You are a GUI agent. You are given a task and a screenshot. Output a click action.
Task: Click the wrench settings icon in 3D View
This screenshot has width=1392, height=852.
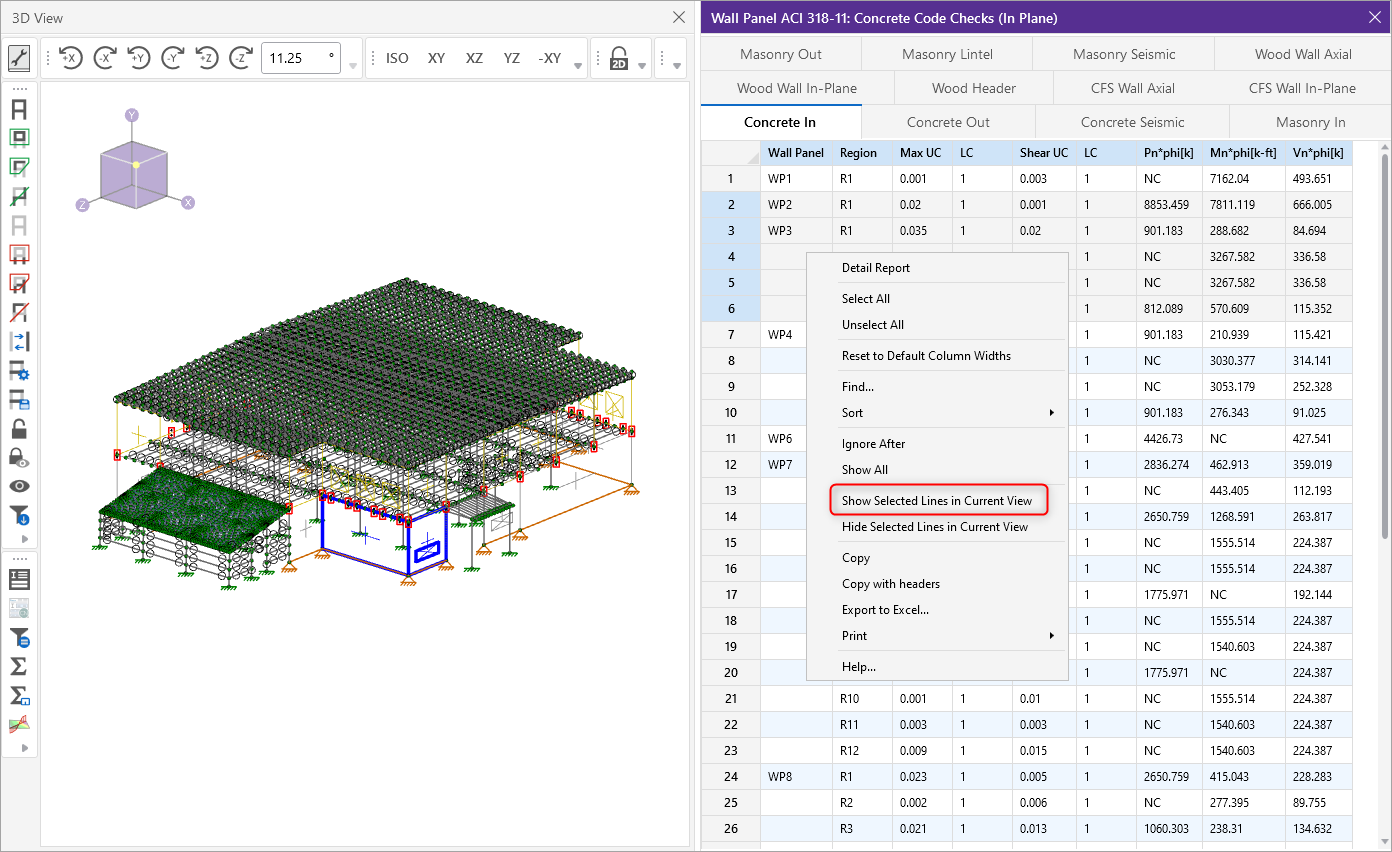click(x=19, y=58)
